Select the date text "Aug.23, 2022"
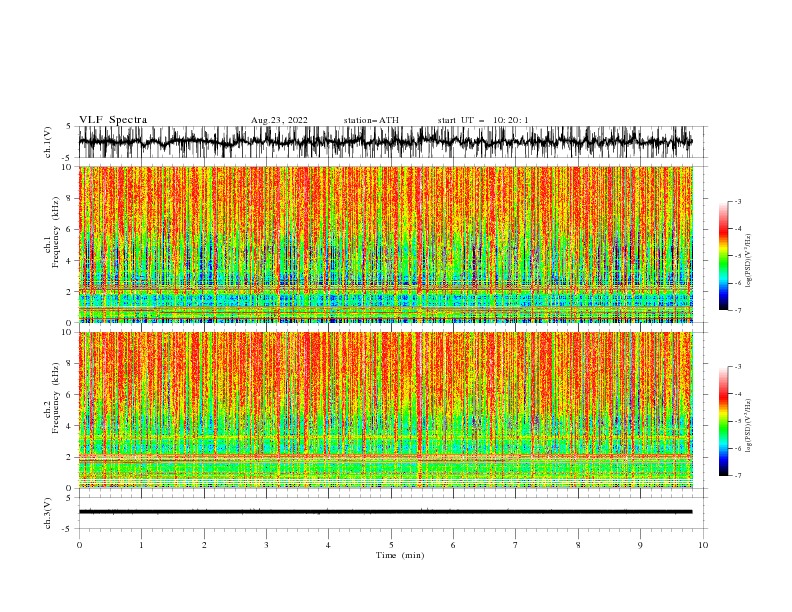 coord(279,120)
